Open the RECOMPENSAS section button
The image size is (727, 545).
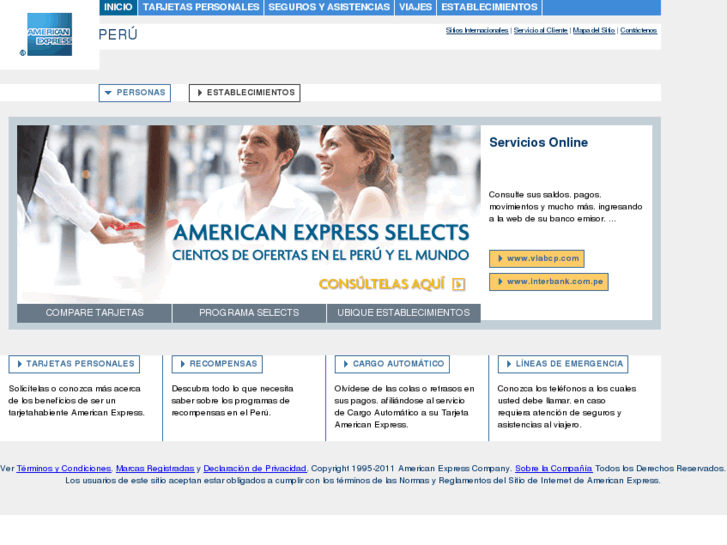point(217,364)
